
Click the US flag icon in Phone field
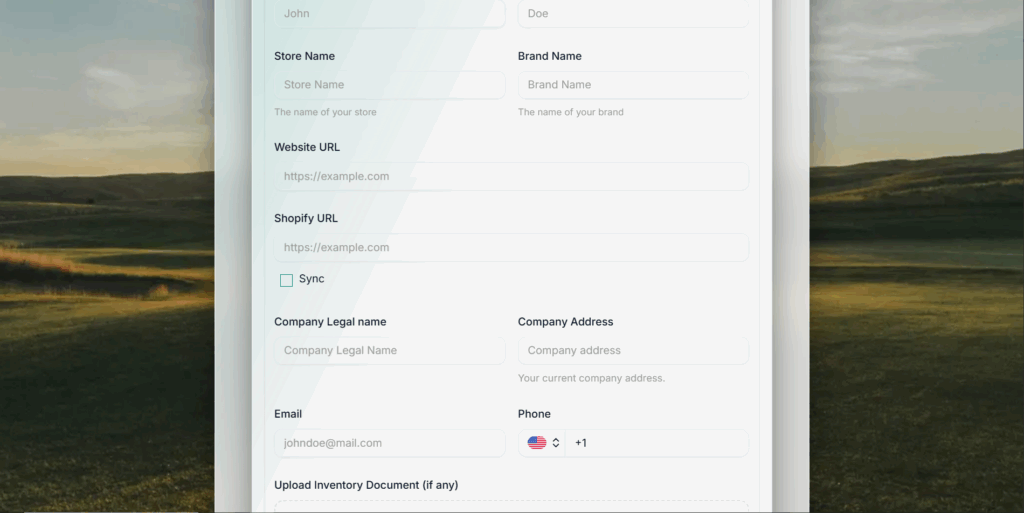pyautogui.click(x=537, y=443)
